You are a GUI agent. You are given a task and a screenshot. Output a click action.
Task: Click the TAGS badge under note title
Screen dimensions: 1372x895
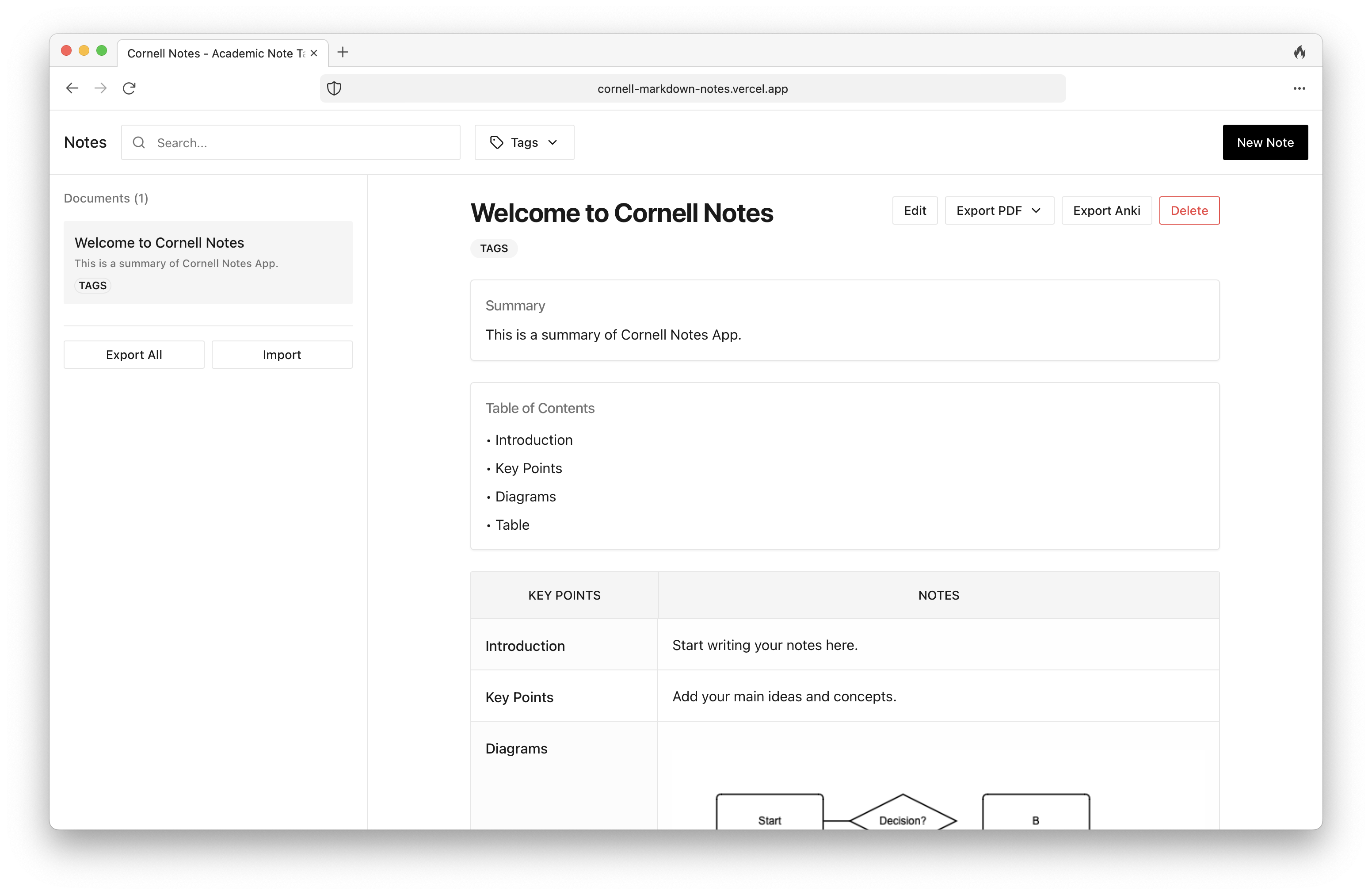pyautogui.click(x=494, y=249)
